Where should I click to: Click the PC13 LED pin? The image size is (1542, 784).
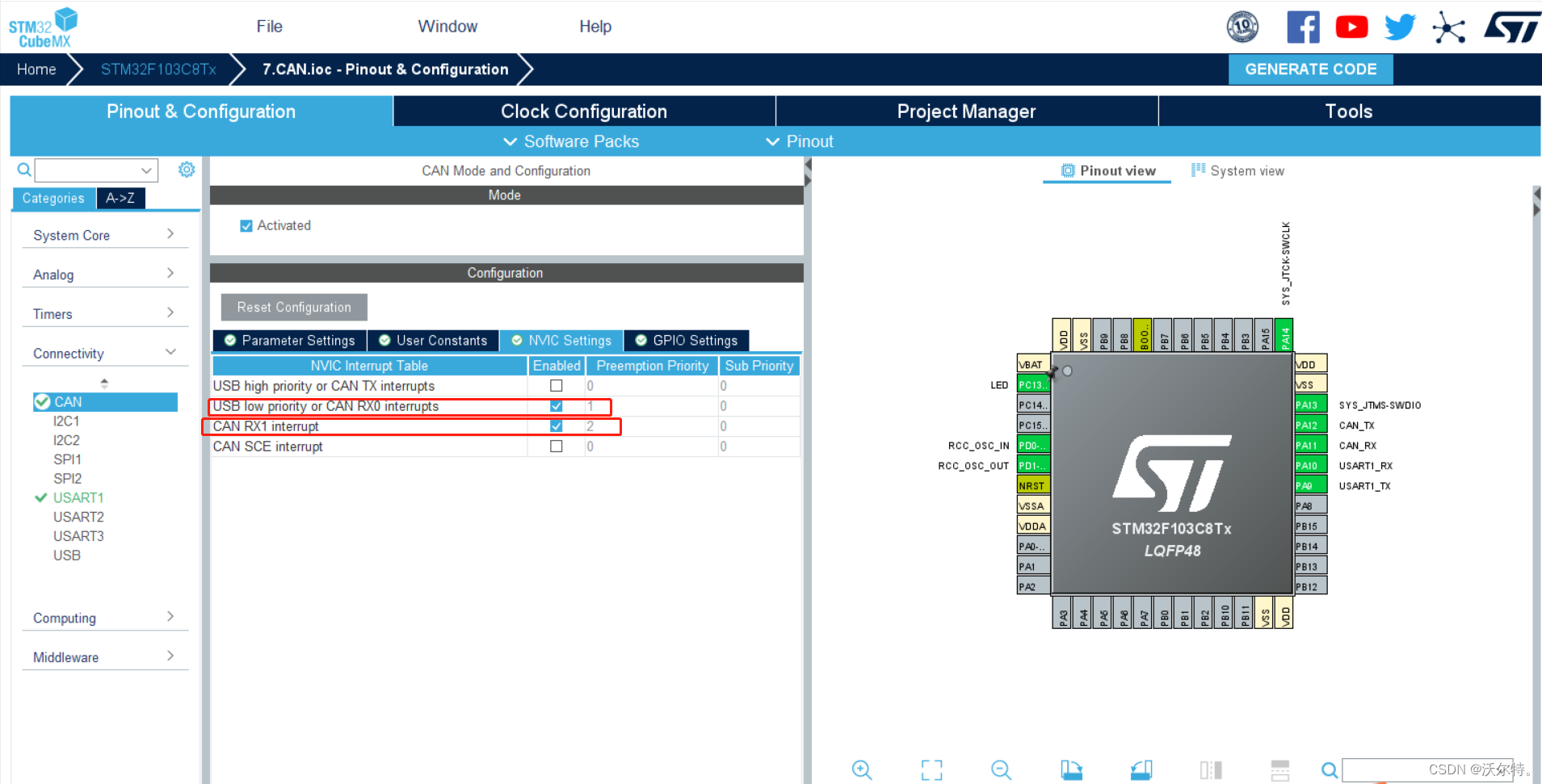(x=1033, y=384)
